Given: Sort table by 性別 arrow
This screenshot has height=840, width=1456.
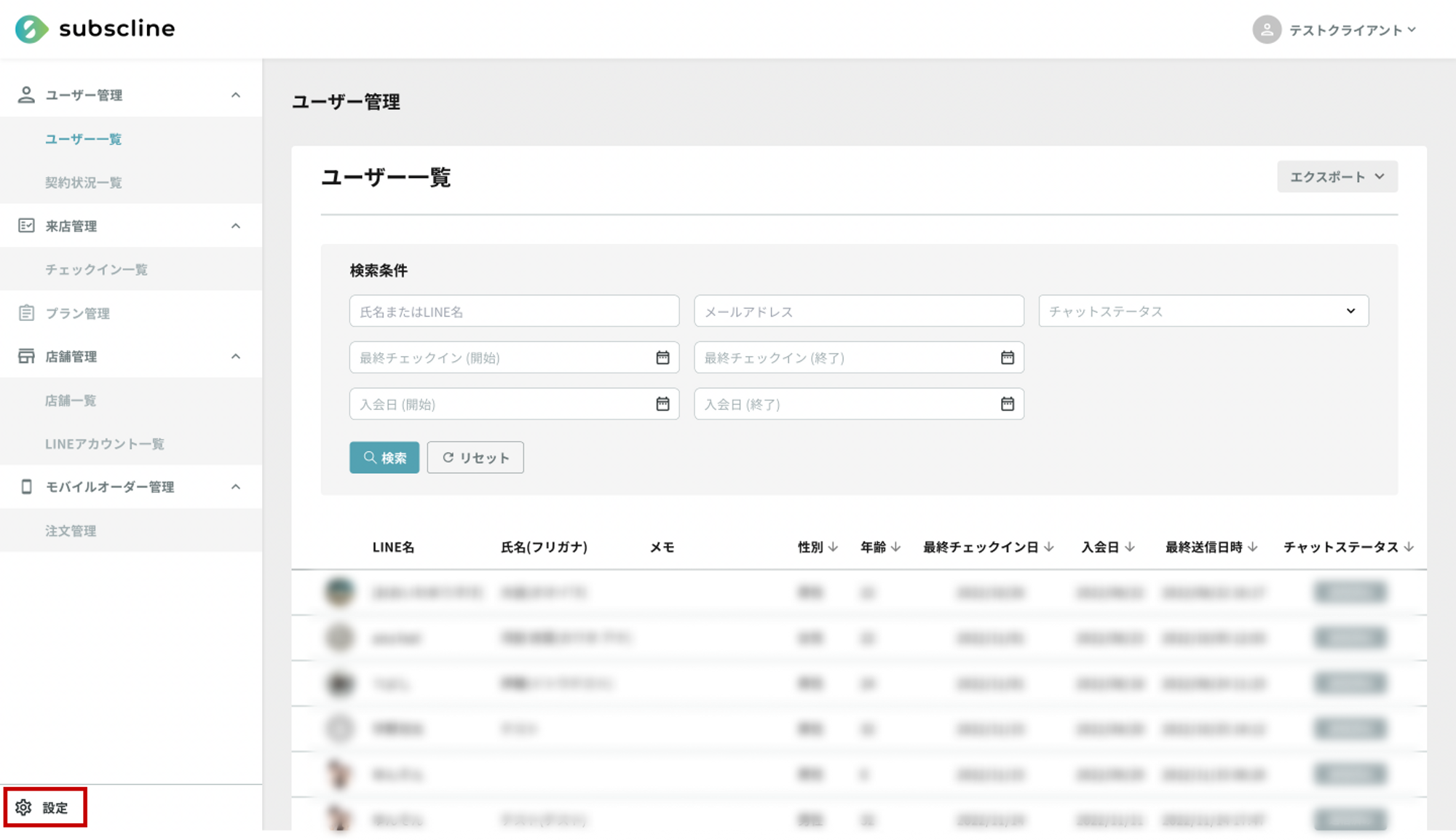Looking at the screenshot, I should tap(833, 547).
